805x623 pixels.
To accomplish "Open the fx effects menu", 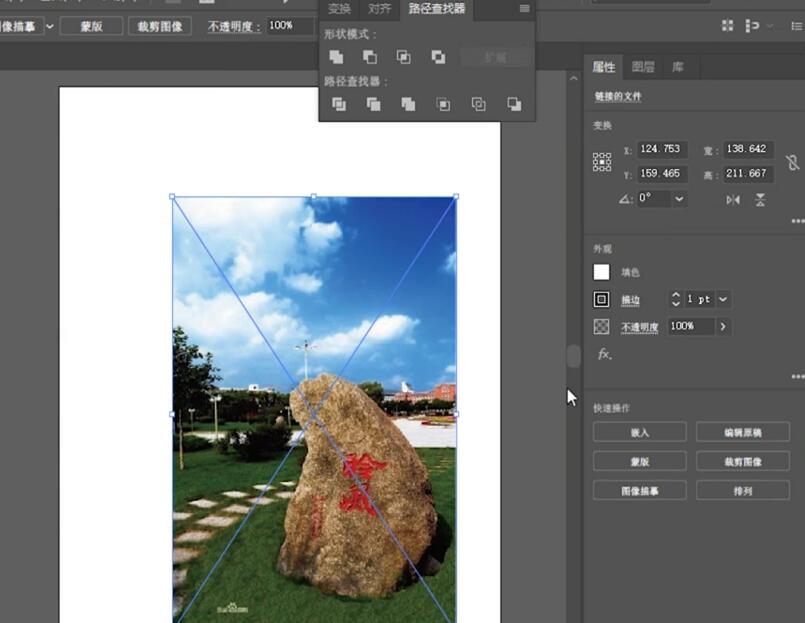I will point(604,354).
